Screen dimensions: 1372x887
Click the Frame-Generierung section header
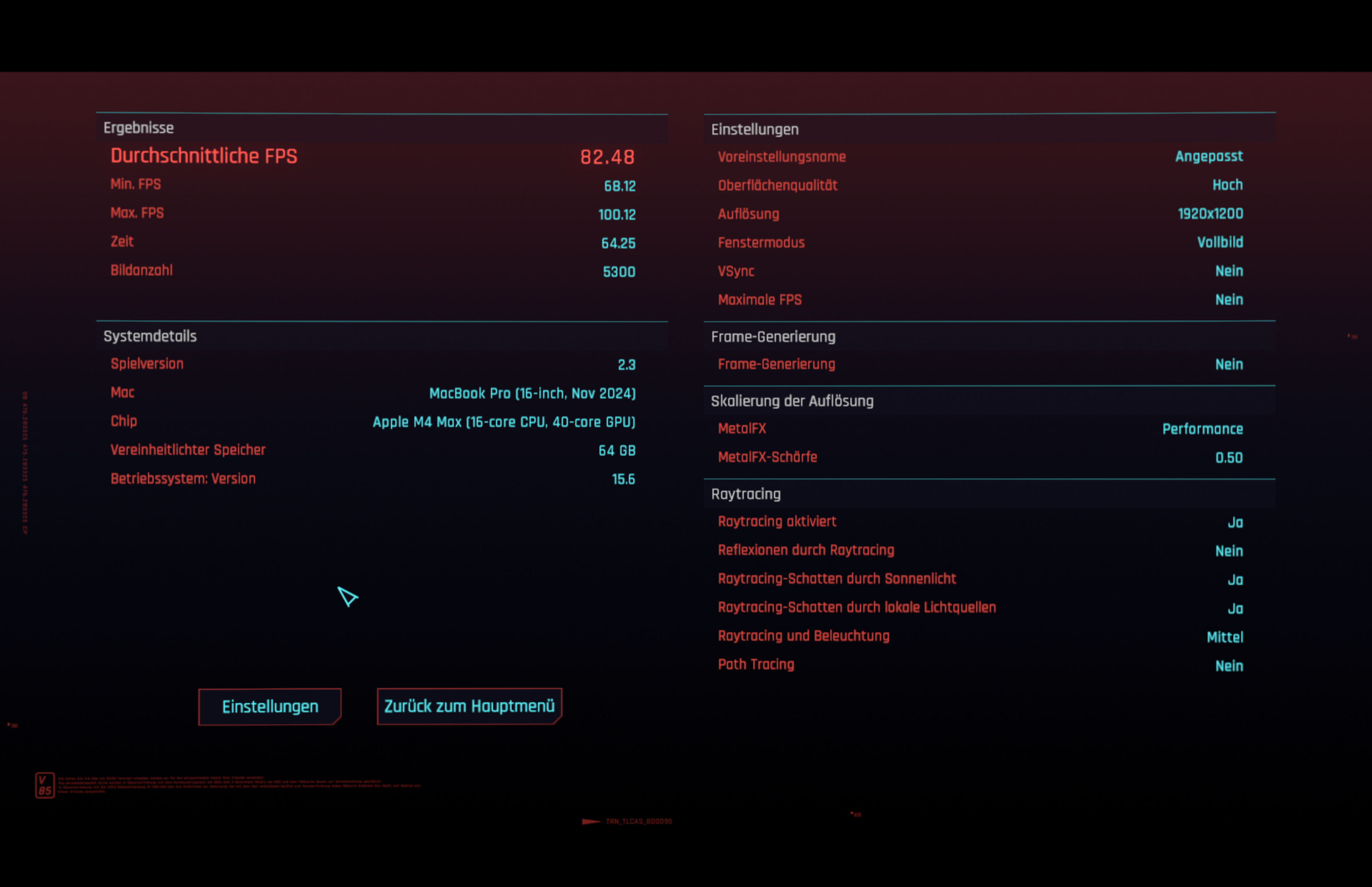point(773,337)
